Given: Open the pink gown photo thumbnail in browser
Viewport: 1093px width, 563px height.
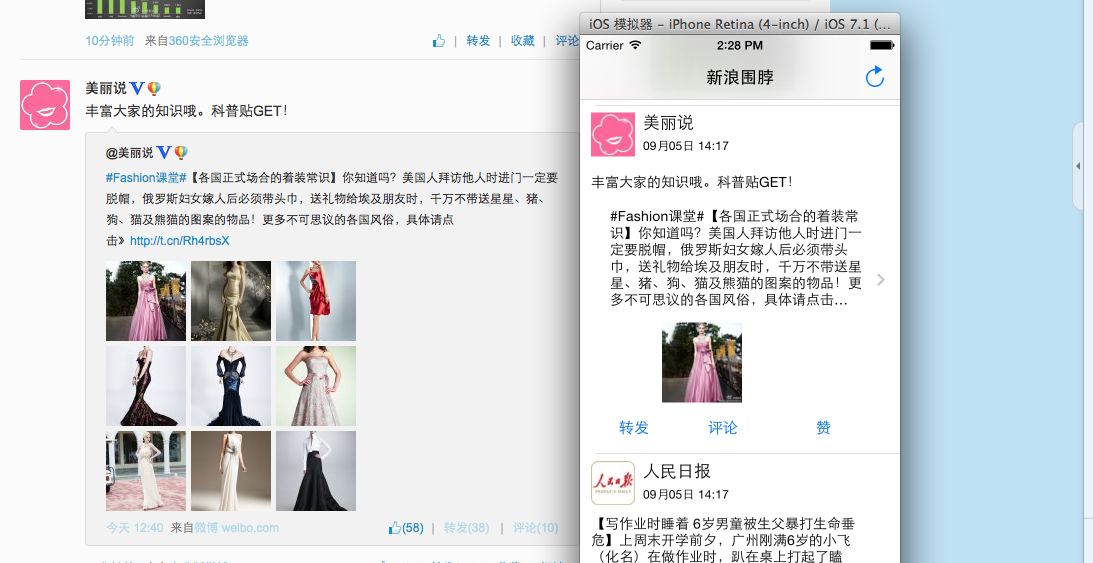Looking at the screenshot, I should [146, 301].
